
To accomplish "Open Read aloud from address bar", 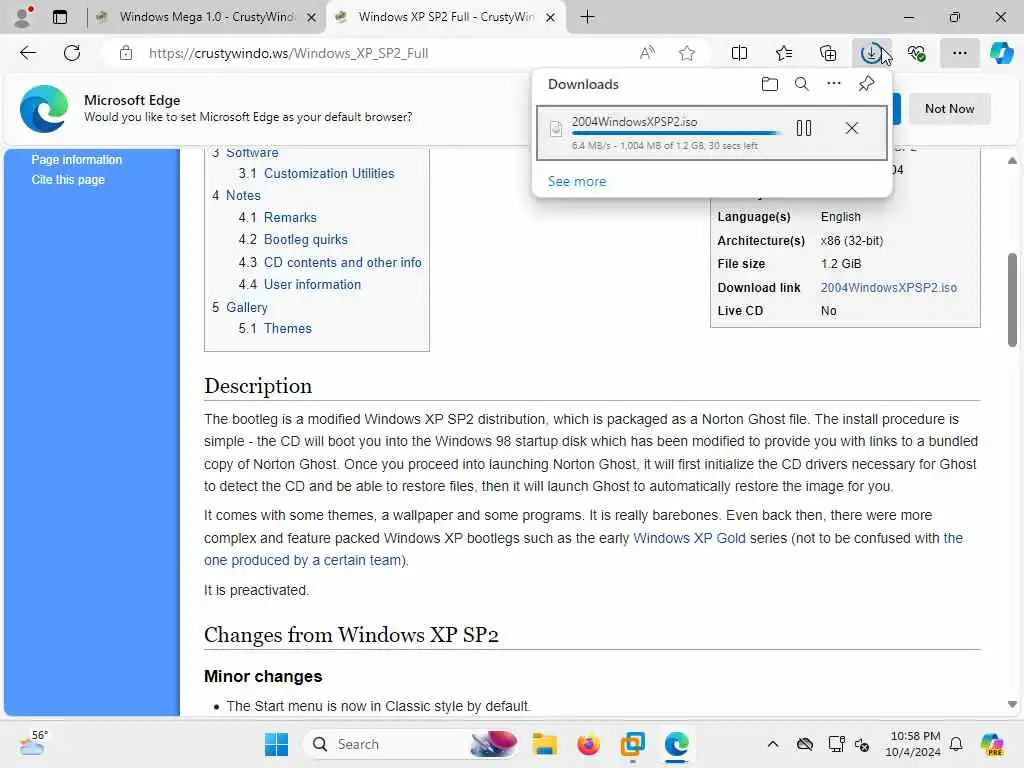I will (647, 53).
